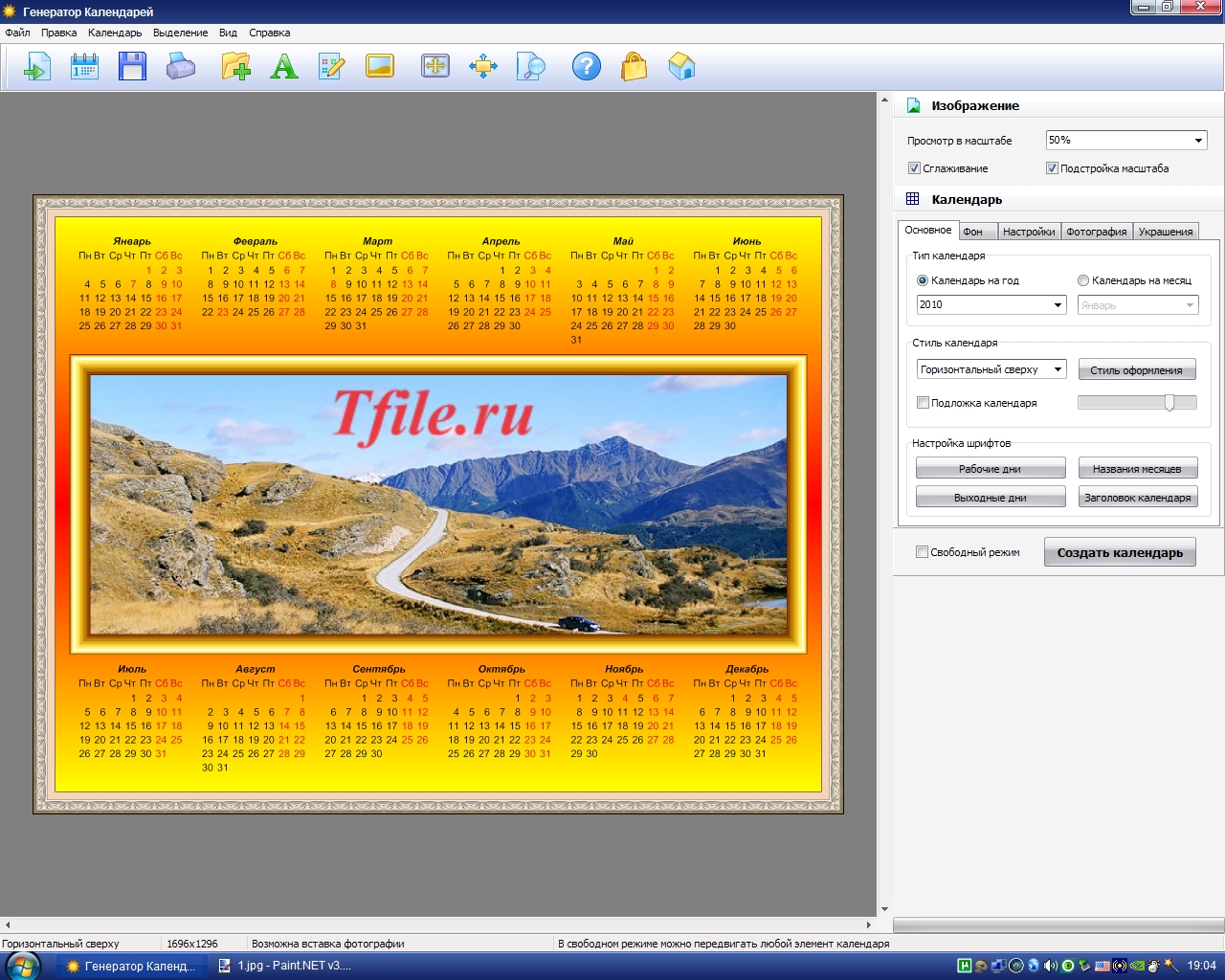Click the mountain road photo in calendar
Image resolution: width=1225 pixels, height=980 pixels.
[x=438, y=504]
